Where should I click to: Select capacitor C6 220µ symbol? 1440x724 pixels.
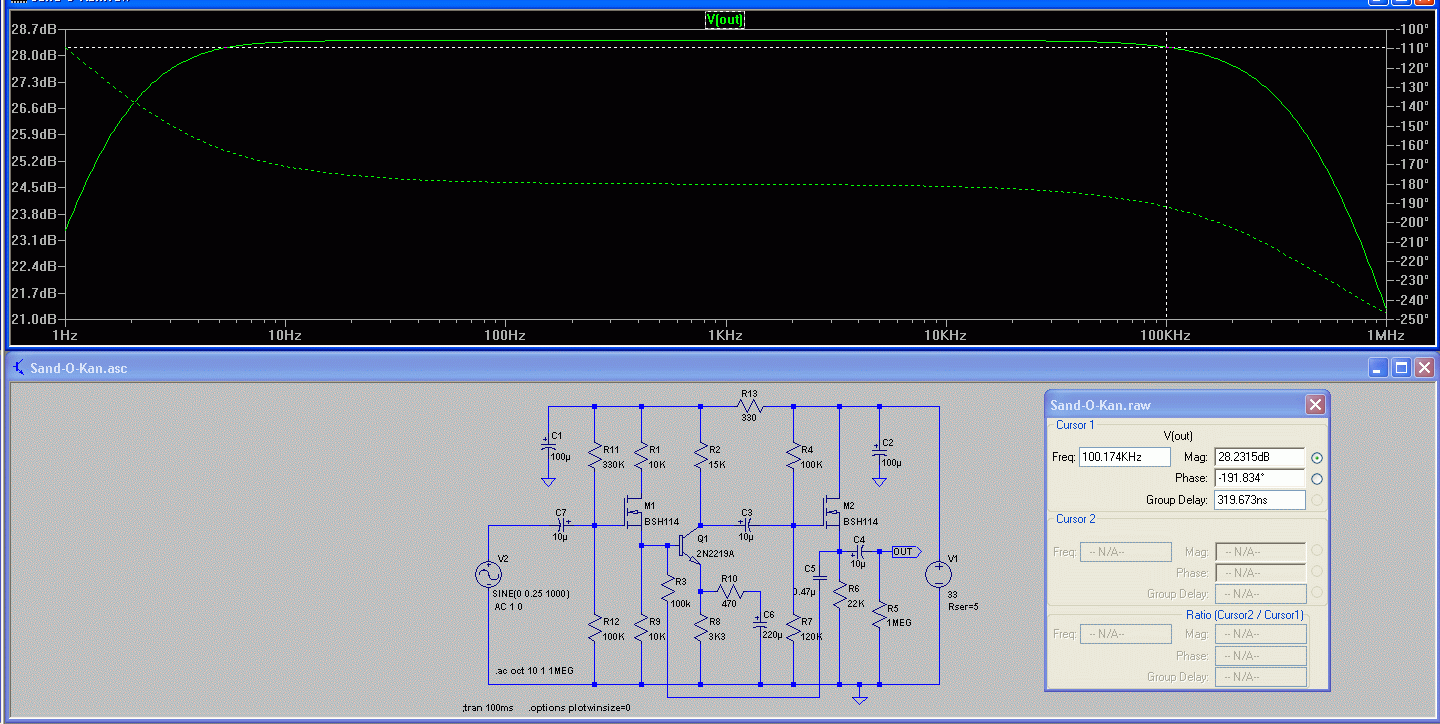pyautogui.click(x=760, y=624)
